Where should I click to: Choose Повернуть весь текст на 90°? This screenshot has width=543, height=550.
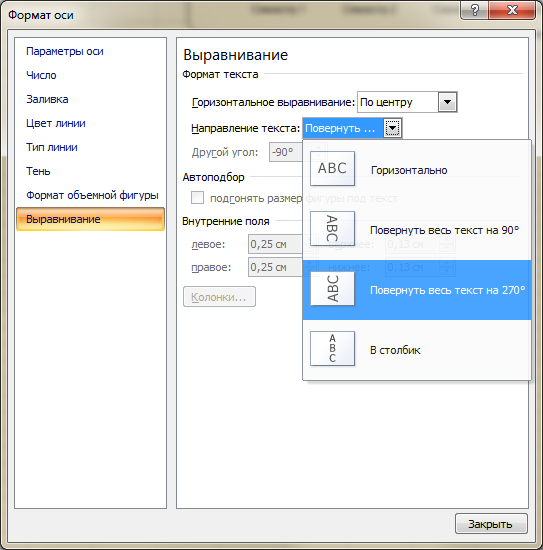[x=417, y=230]
